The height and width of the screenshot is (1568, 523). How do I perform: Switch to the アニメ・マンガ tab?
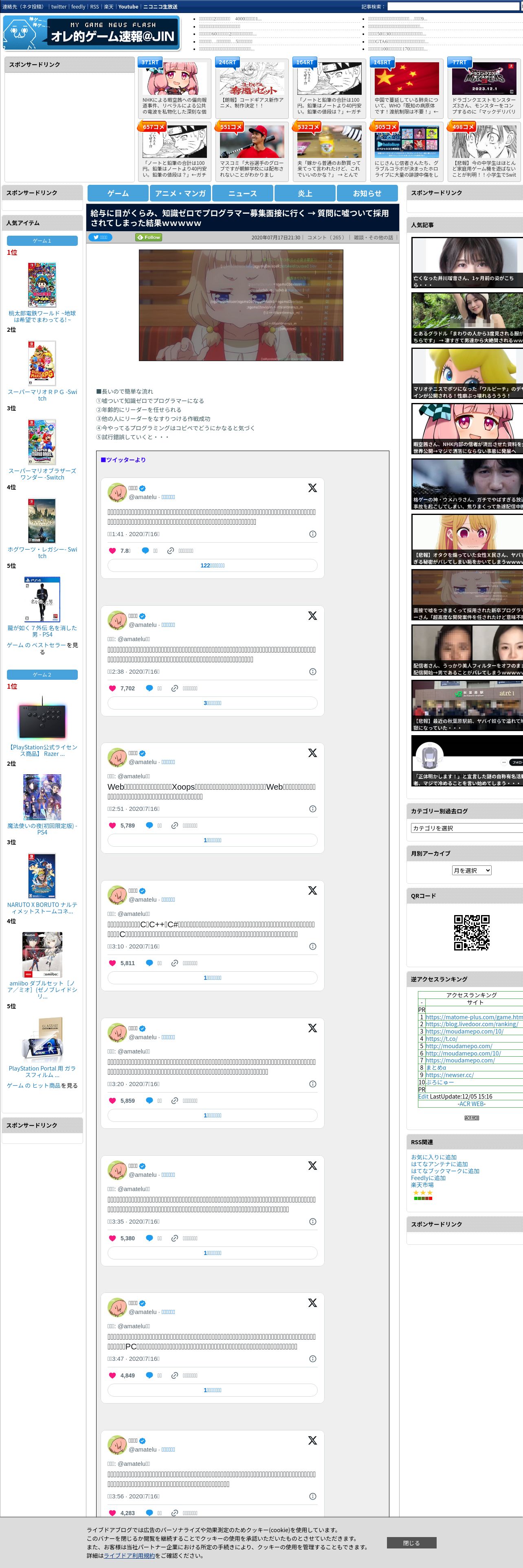coord(180,193)
